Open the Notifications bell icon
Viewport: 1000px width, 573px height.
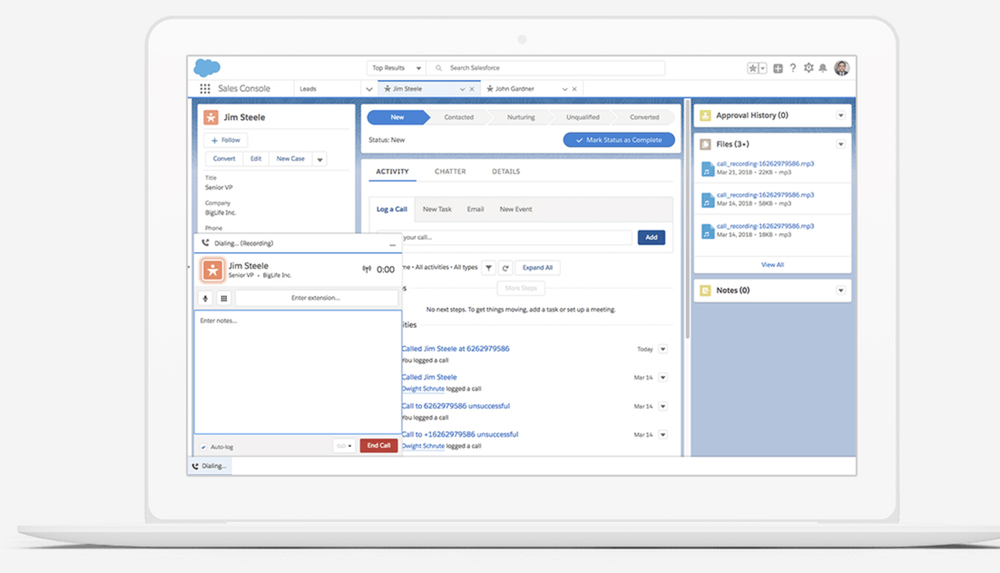click(823, 68)
